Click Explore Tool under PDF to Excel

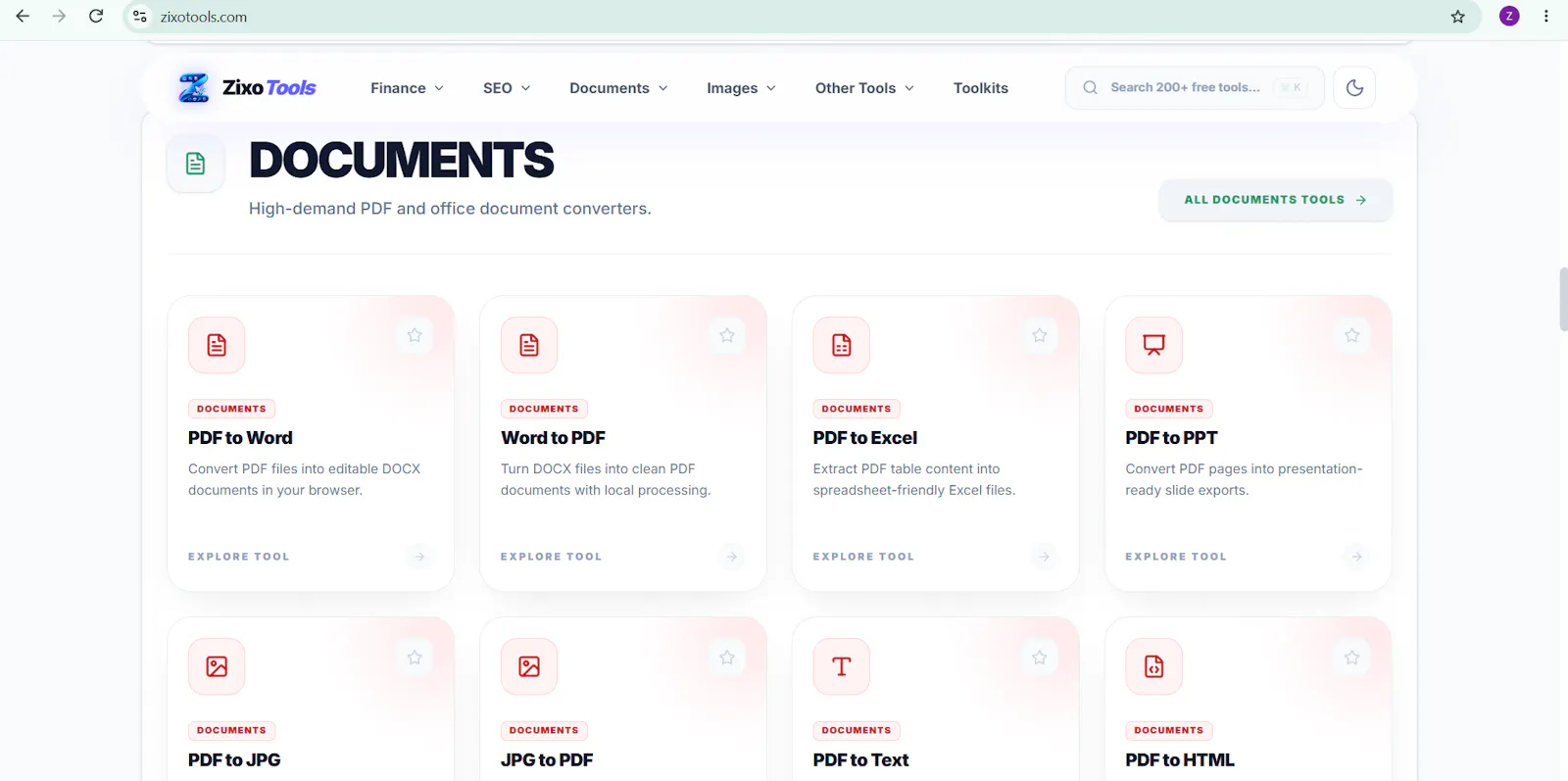point(863,557)
